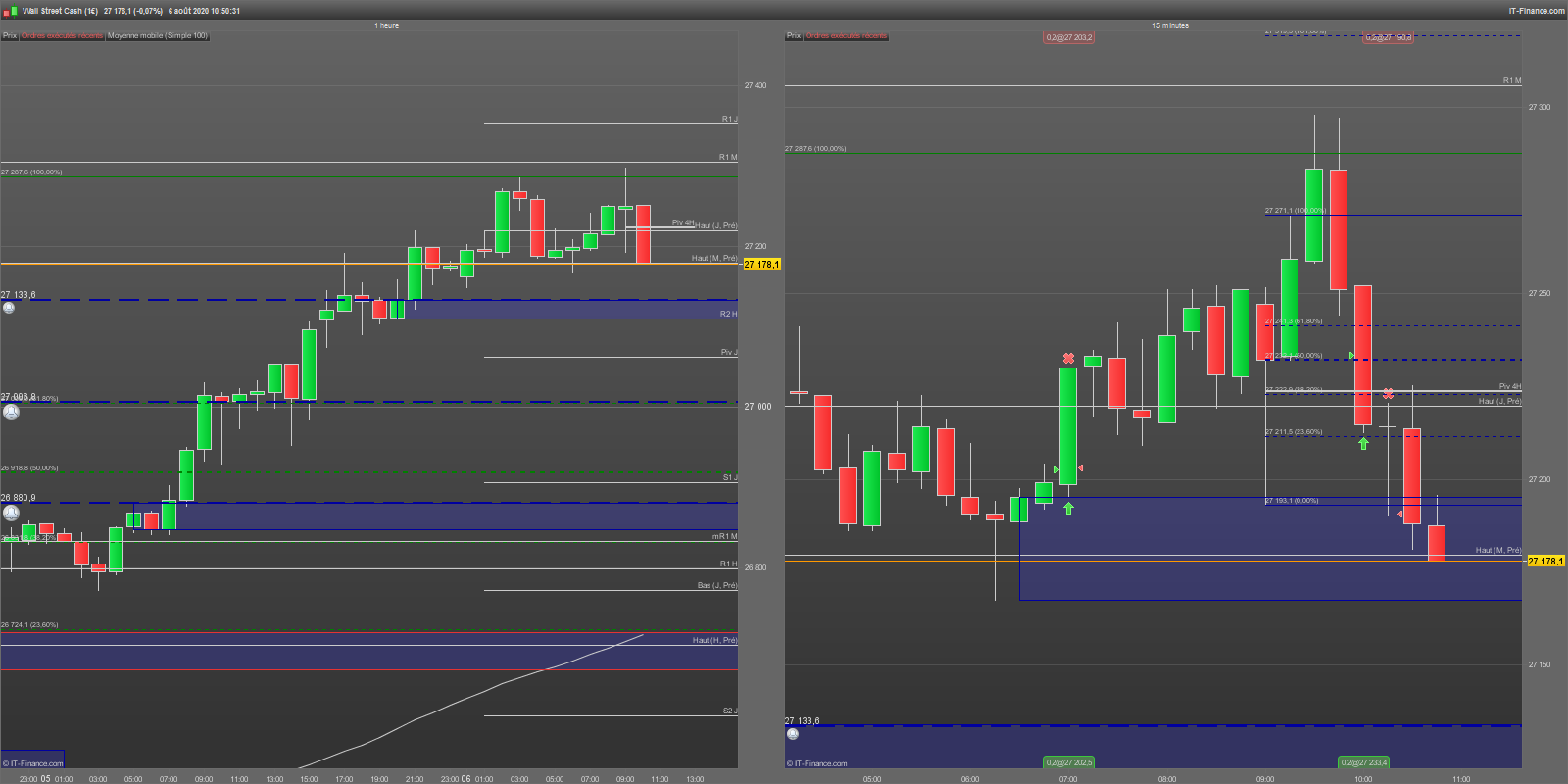Select the red order label 0,2@27 203,2
Viewport: 1568px width, 784px height.
(1068, 37)
